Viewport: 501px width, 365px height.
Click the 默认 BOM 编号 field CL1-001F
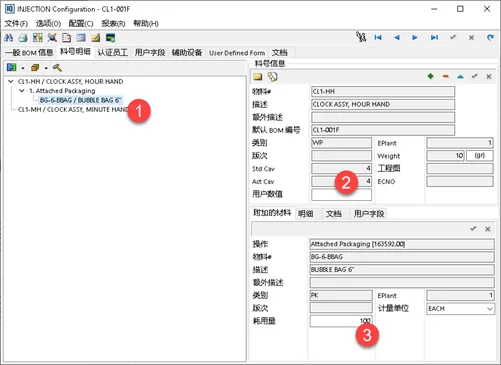click(383, 130)
